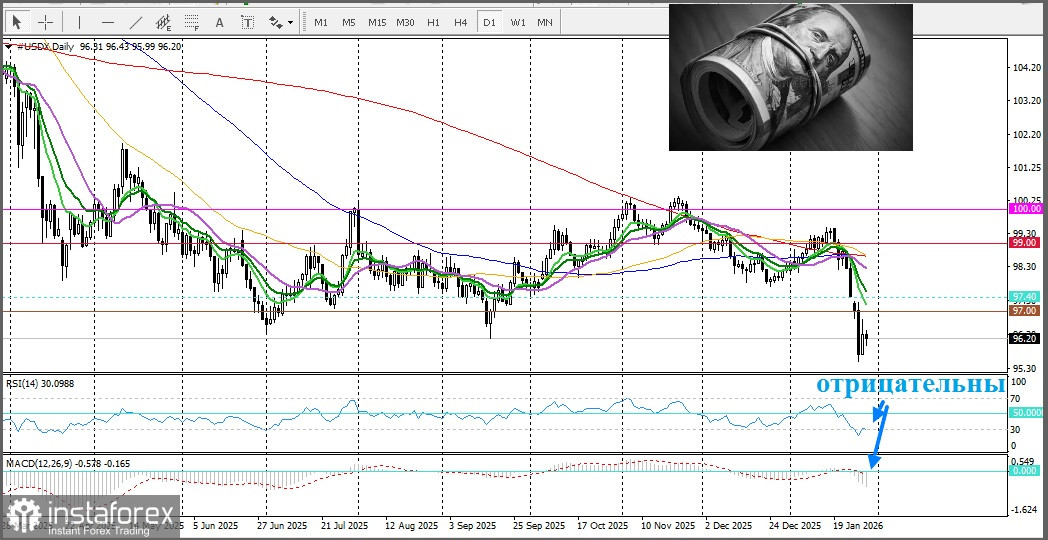Open the arrows objects dropdown
Screen dimensions: 1048x540
tap(281, 22)
